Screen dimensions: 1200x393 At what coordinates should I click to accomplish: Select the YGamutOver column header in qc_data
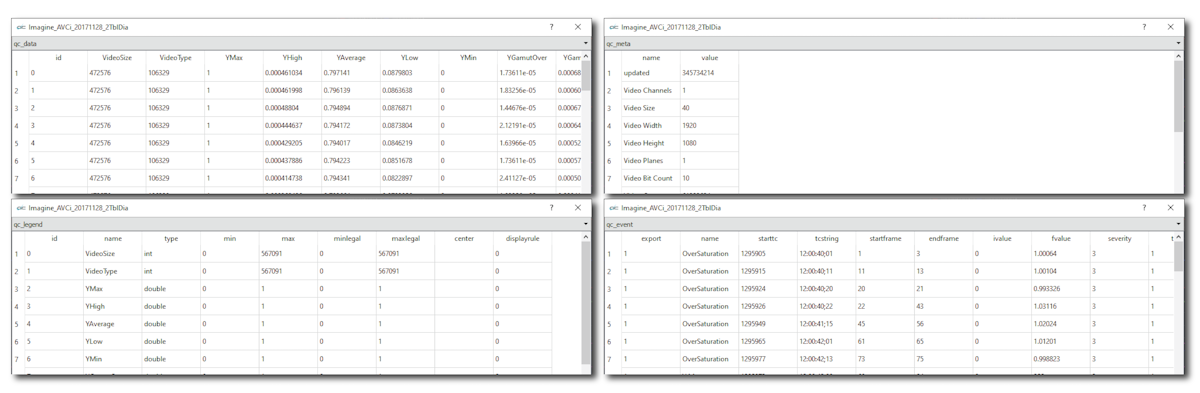pos(527,58)
